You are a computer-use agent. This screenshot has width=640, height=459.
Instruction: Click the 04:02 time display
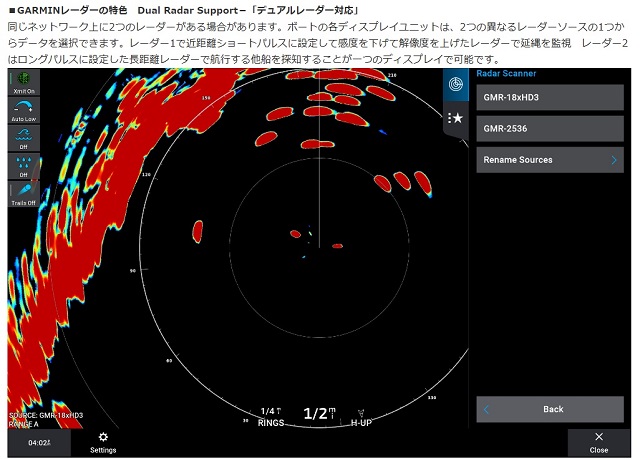click(39, 442)
